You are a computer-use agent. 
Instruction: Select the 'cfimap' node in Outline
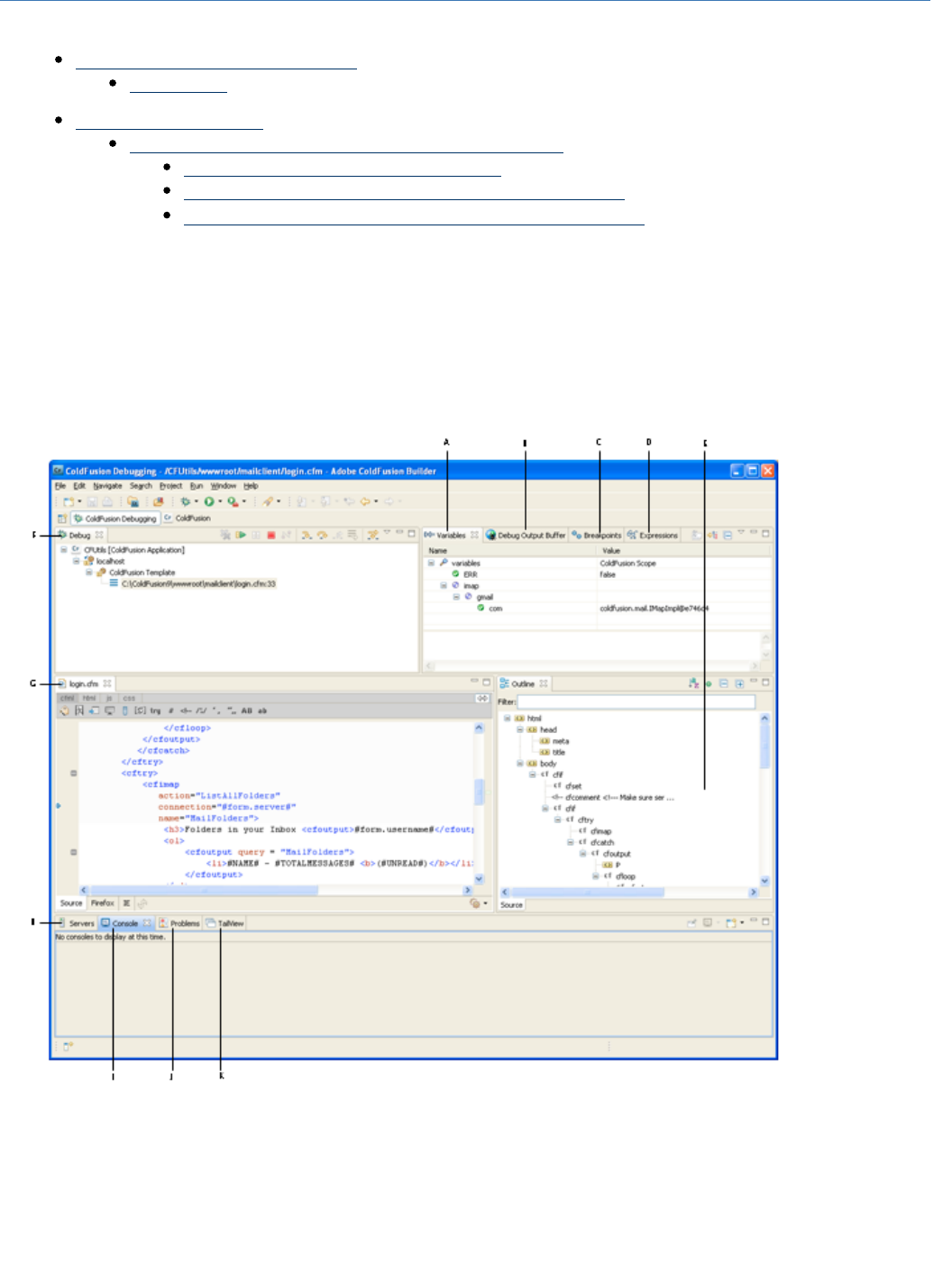[x=595, y=831]
